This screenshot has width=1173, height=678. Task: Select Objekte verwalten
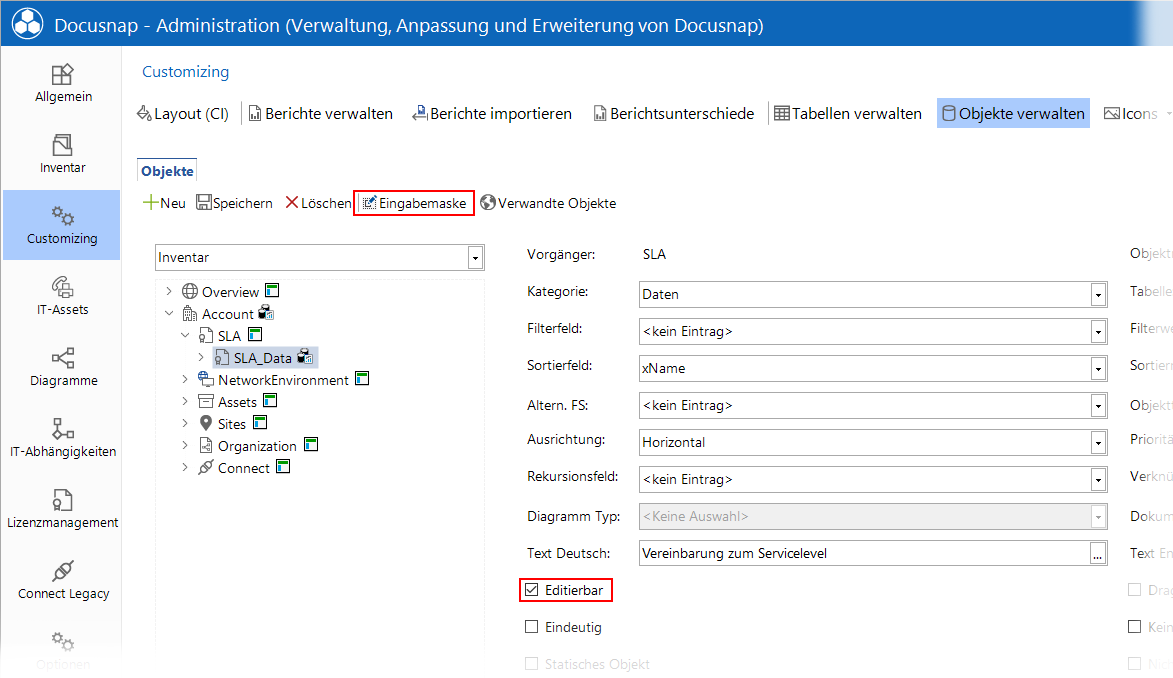click(1013, 114)
